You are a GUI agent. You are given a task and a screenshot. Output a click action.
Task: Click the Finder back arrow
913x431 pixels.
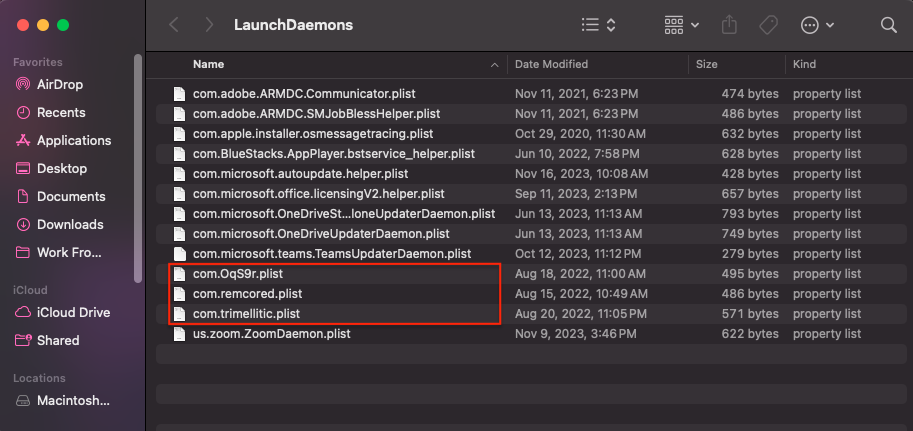click(x=174, y=24)
